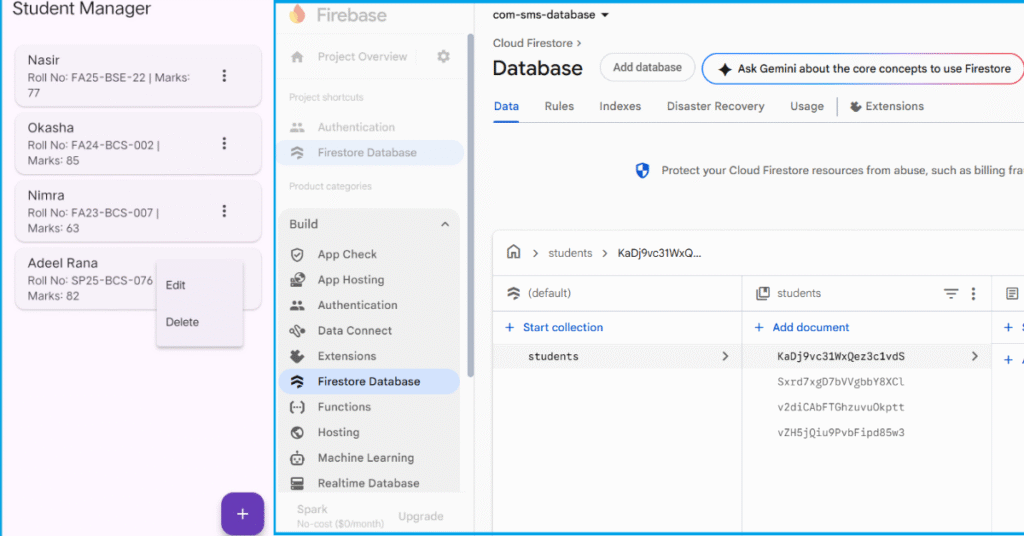
Task: Click the purple add student plus button
Action: (242, 513)
